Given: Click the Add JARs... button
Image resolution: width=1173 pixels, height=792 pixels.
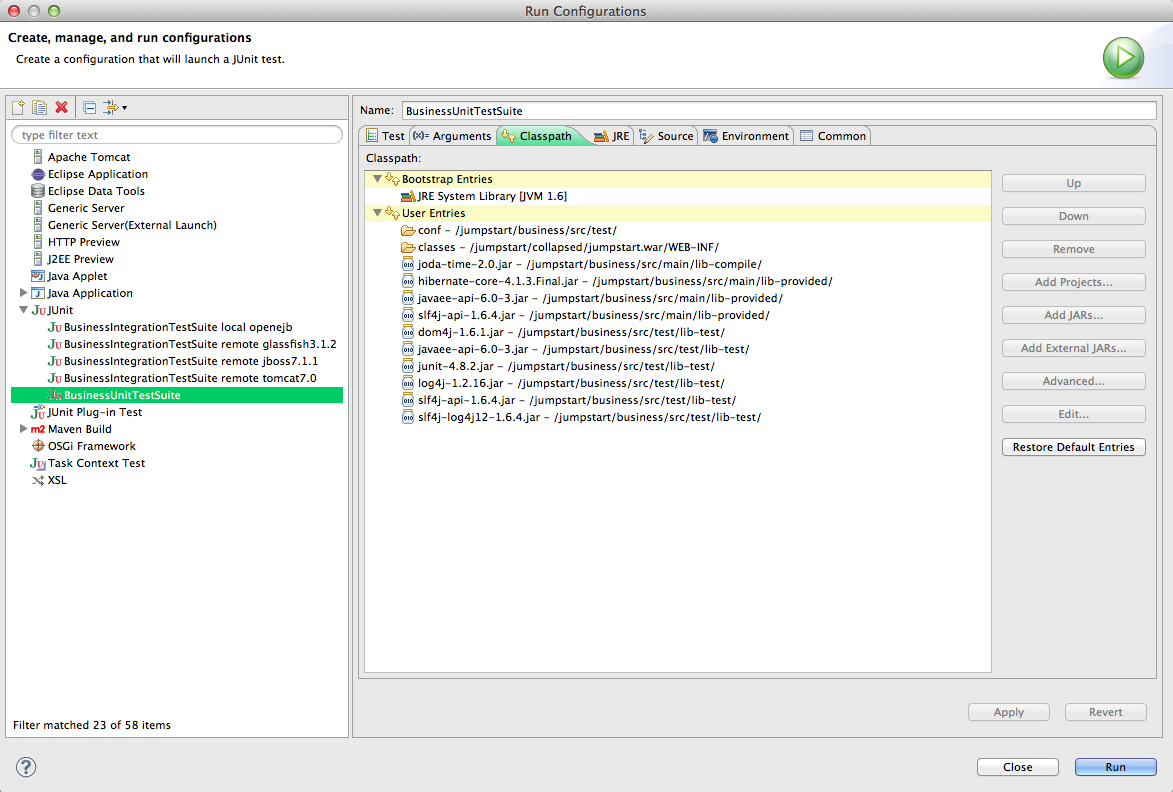Looking at the screenshot, I should pos(1074,315).
